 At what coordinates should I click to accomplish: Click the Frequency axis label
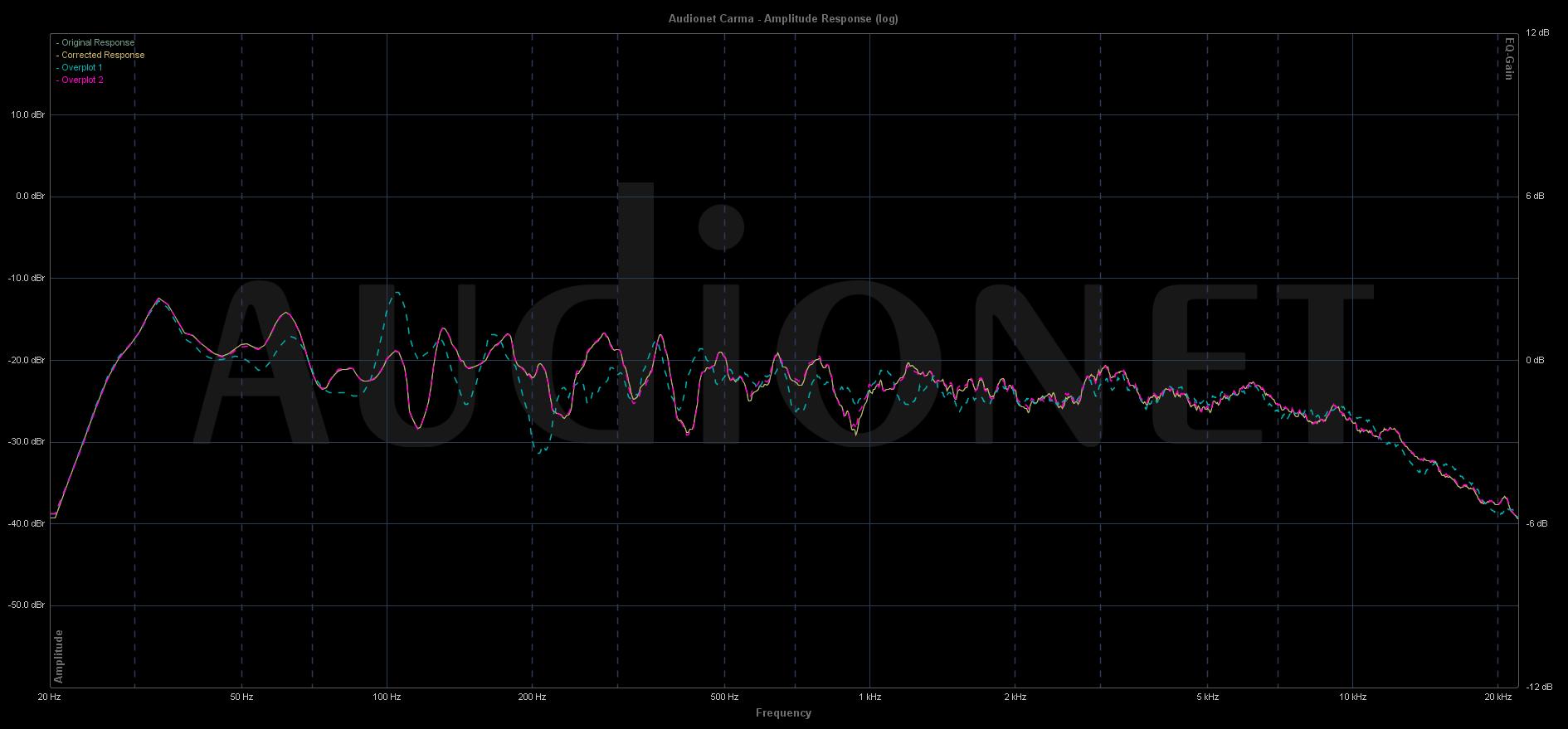click(x=783, y=712)
